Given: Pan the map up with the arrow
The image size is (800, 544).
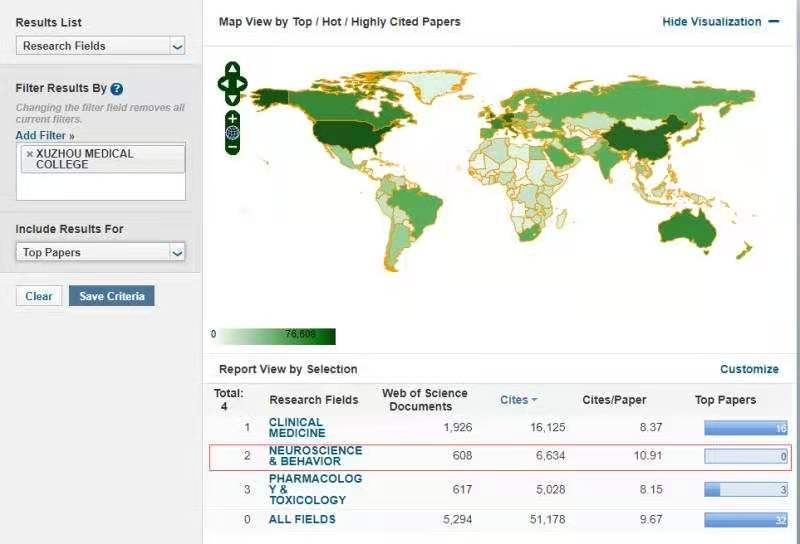Looking at the screenshot, I should coord(232,69).
